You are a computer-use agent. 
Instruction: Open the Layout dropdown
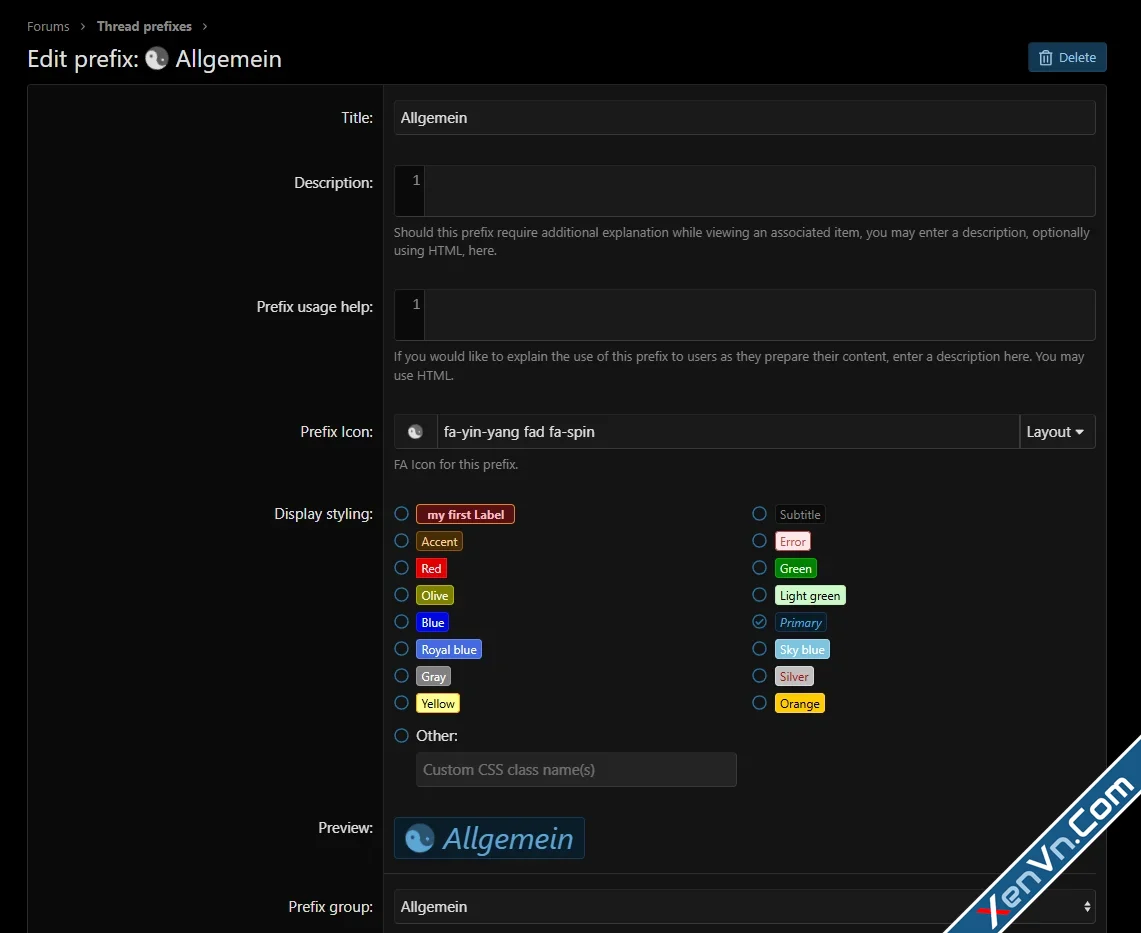coord(1056,432)
